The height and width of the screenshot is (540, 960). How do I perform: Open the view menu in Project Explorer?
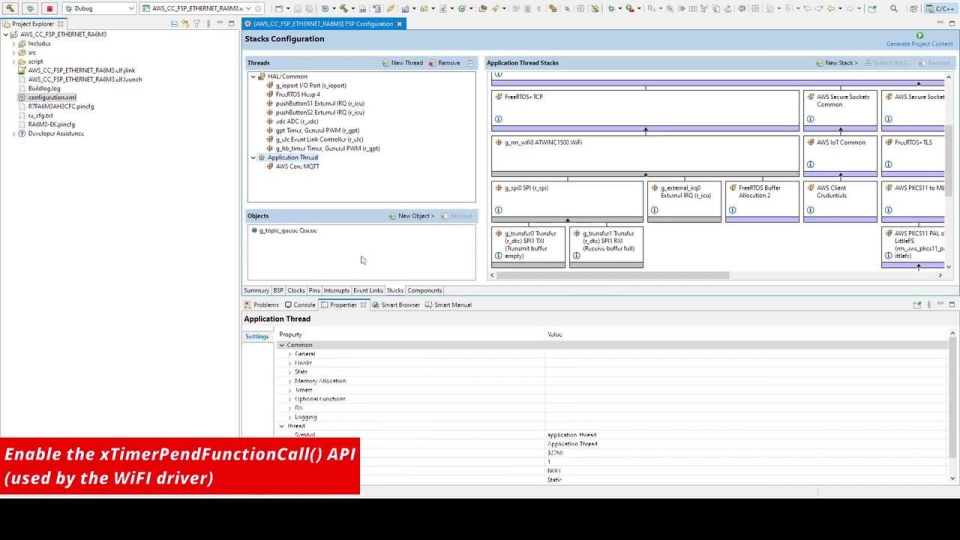[x=208, y=24]
